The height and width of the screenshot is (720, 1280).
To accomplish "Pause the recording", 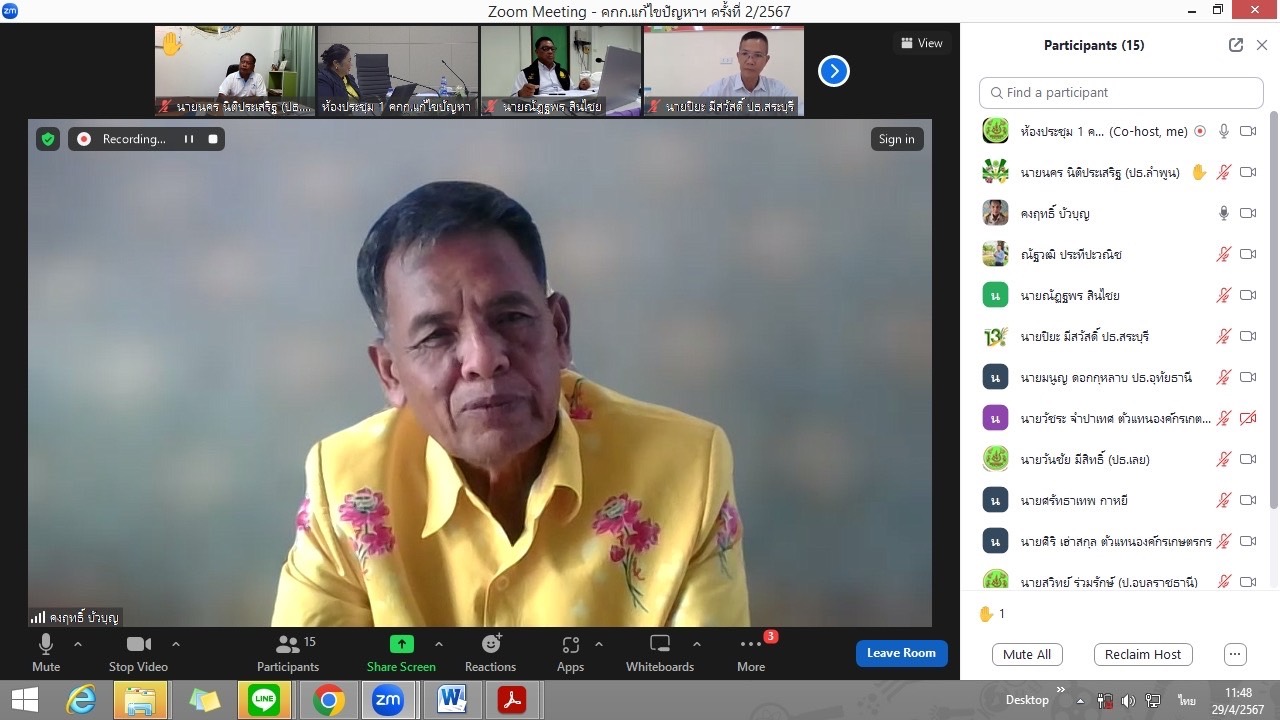I will (188, 139).
